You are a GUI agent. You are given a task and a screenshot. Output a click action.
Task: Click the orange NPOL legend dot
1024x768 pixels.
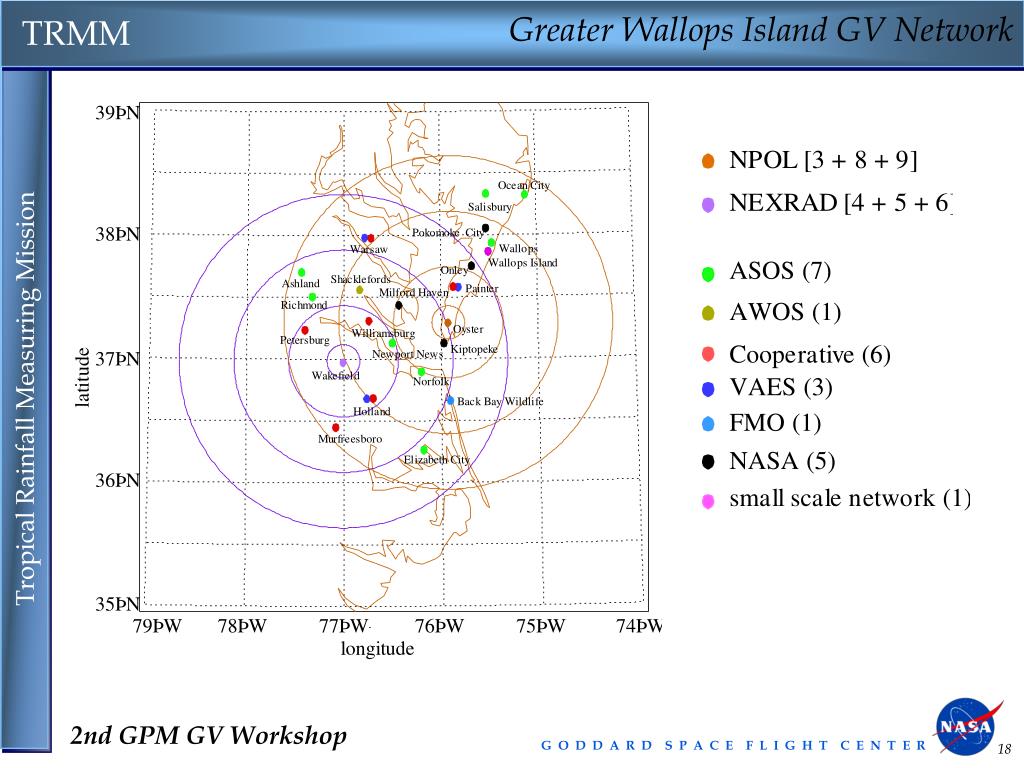click(x=708, y=161)
